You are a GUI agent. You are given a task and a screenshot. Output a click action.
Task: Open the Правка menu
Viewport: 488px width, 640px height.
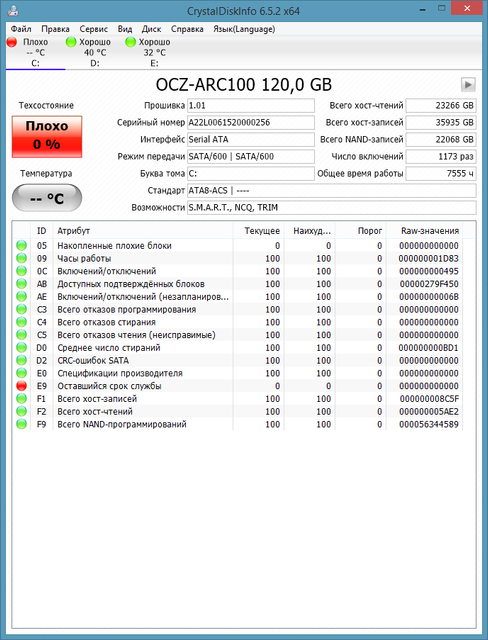pyautogui.click(x=55, y=29)
